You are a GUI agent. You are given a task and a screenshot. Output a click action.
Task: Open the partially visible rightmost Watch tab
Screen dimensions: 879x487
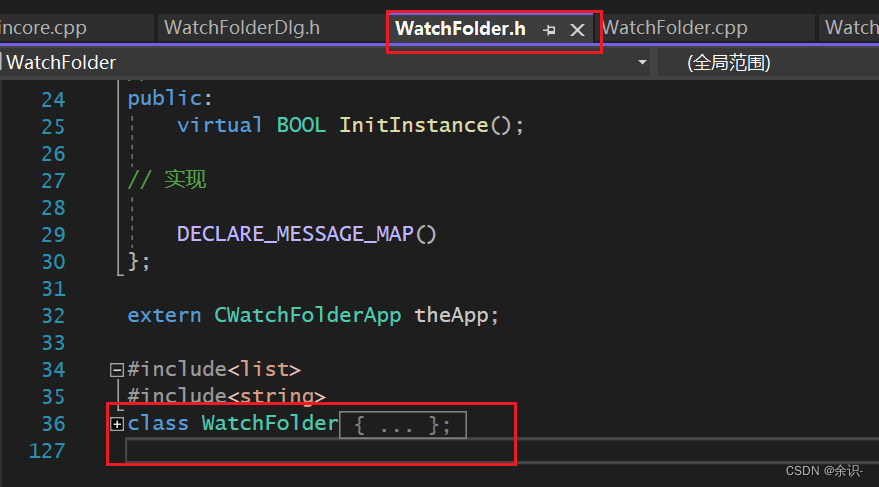(849, 27)
